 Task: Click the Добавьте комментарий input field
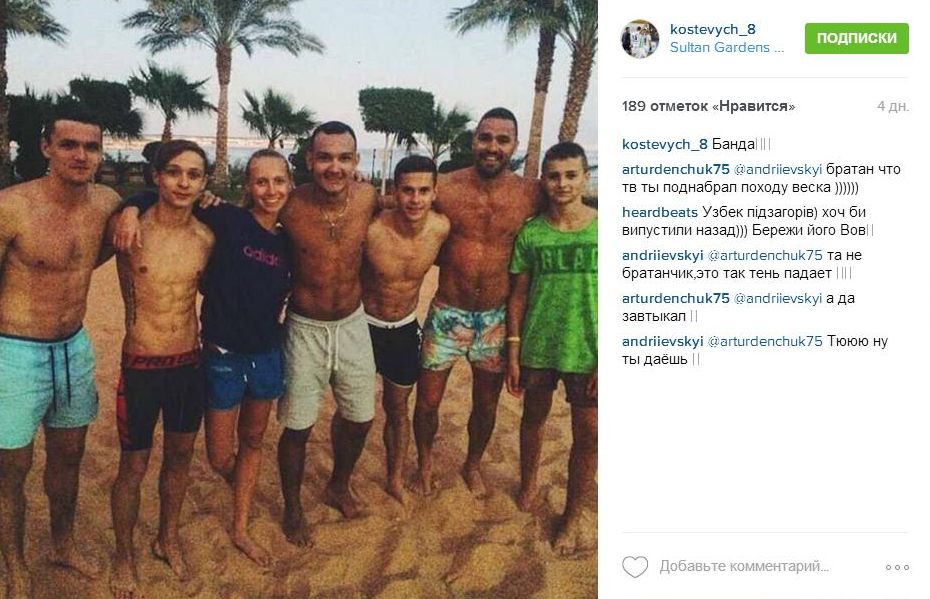[744, 566]
